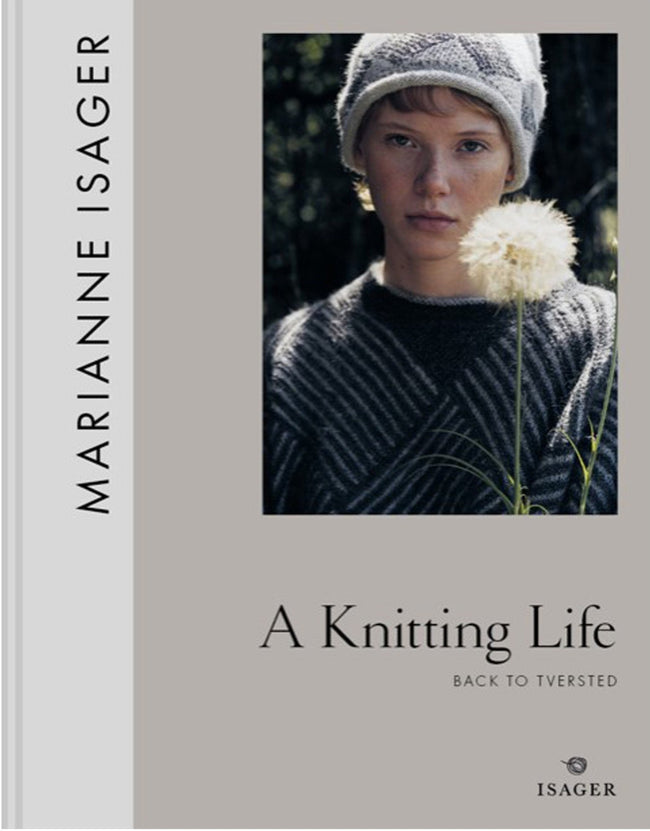Click the large letter 'A' starting the title
The image size is (650, 831).
pyautogui.click(x=282, y=628)
